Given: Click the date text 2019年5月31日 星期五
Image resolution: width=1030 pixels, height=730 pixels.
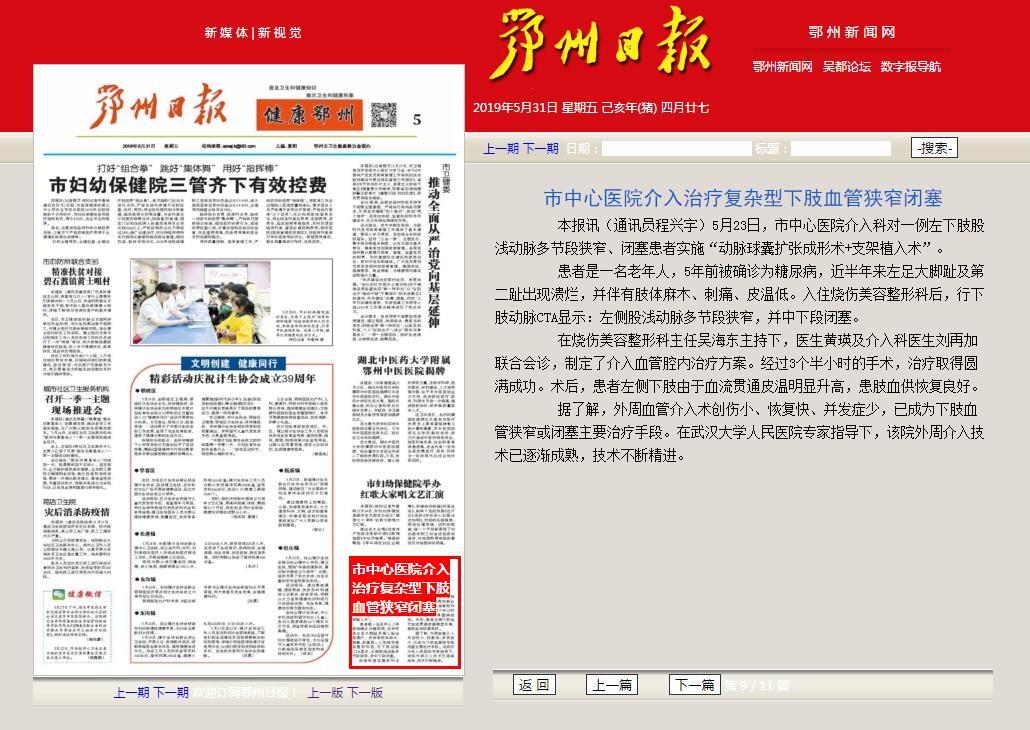Looking at the screenshot, I should pos(535,108).
